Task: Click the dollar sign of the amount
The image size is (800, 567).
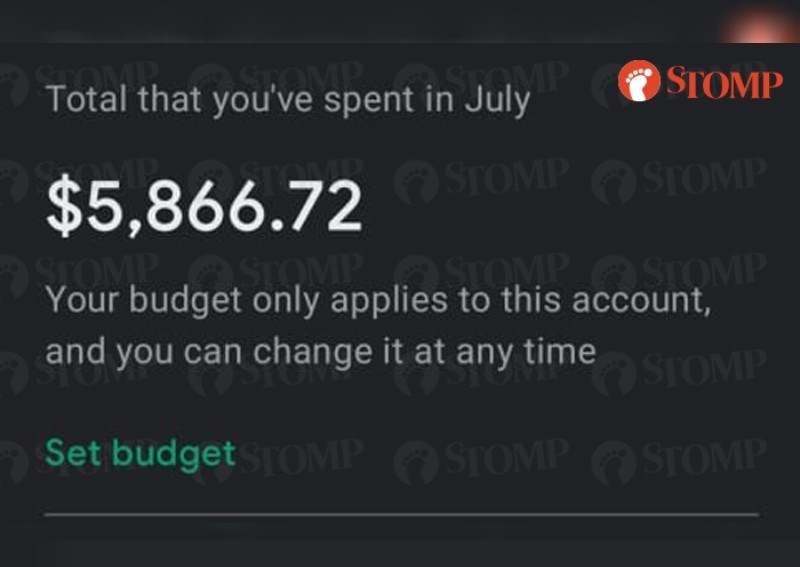Action: click(64, 206)
